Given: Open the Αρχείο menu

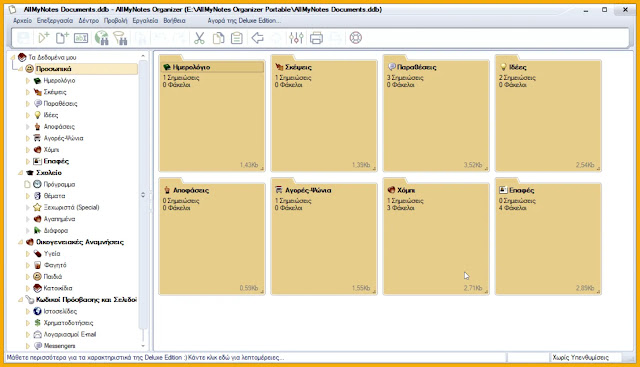Looking at the screenshot, I should 22,20.
